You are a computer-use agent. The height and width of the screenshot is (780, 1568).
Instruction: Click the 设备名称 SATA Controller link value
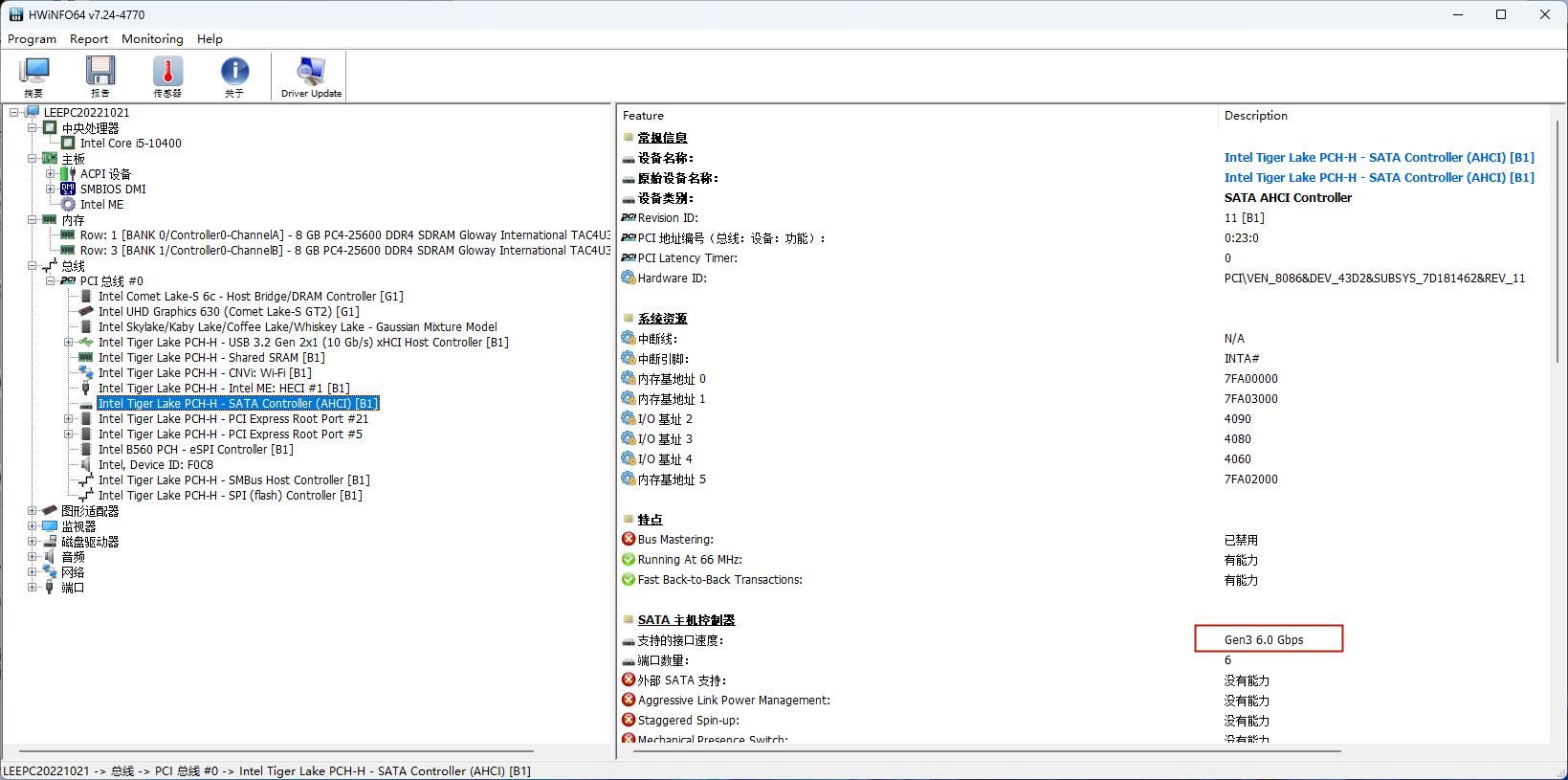[1379, 158]
